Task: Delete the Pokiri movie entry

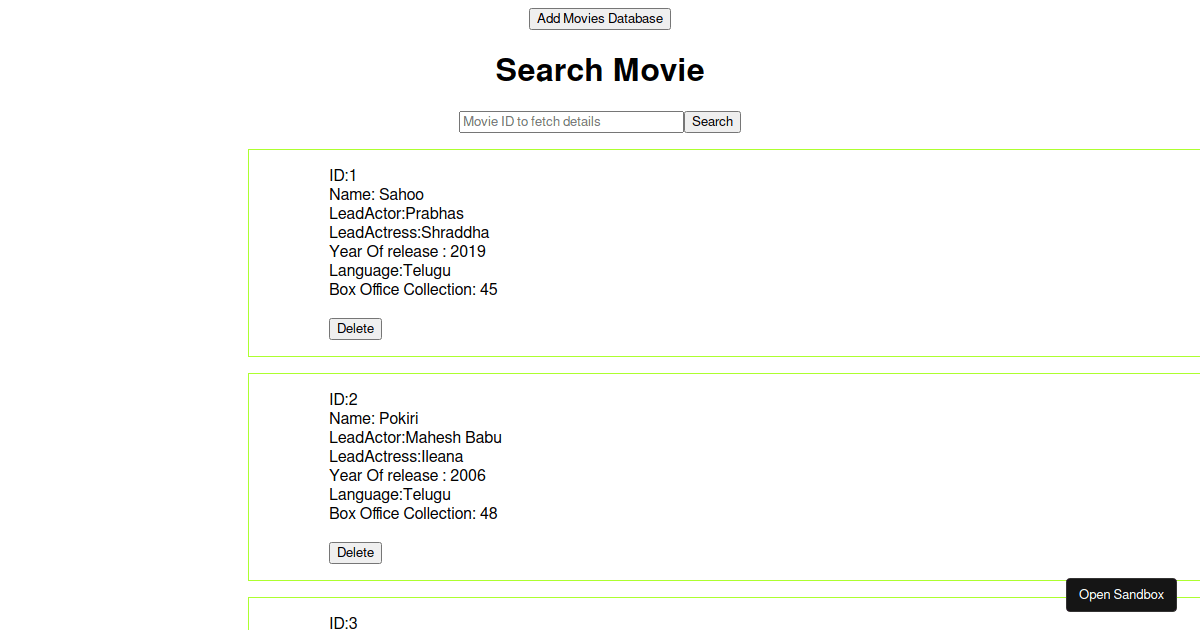Action: 355,553
